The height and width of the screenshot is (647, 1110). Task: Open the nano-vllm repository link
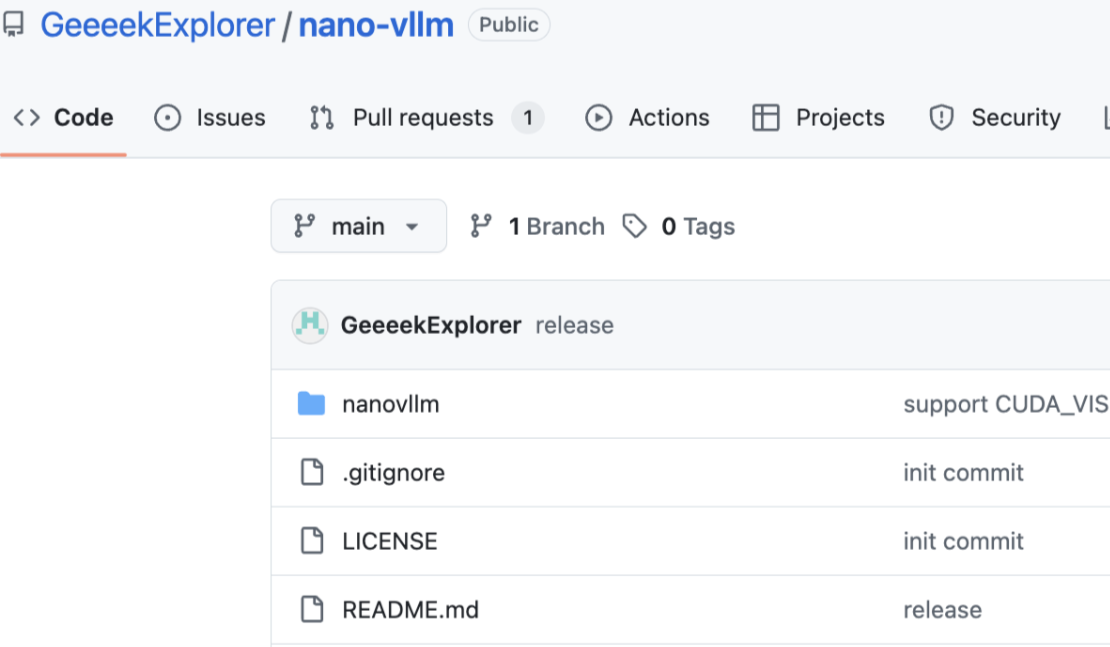tap(376, 25)
